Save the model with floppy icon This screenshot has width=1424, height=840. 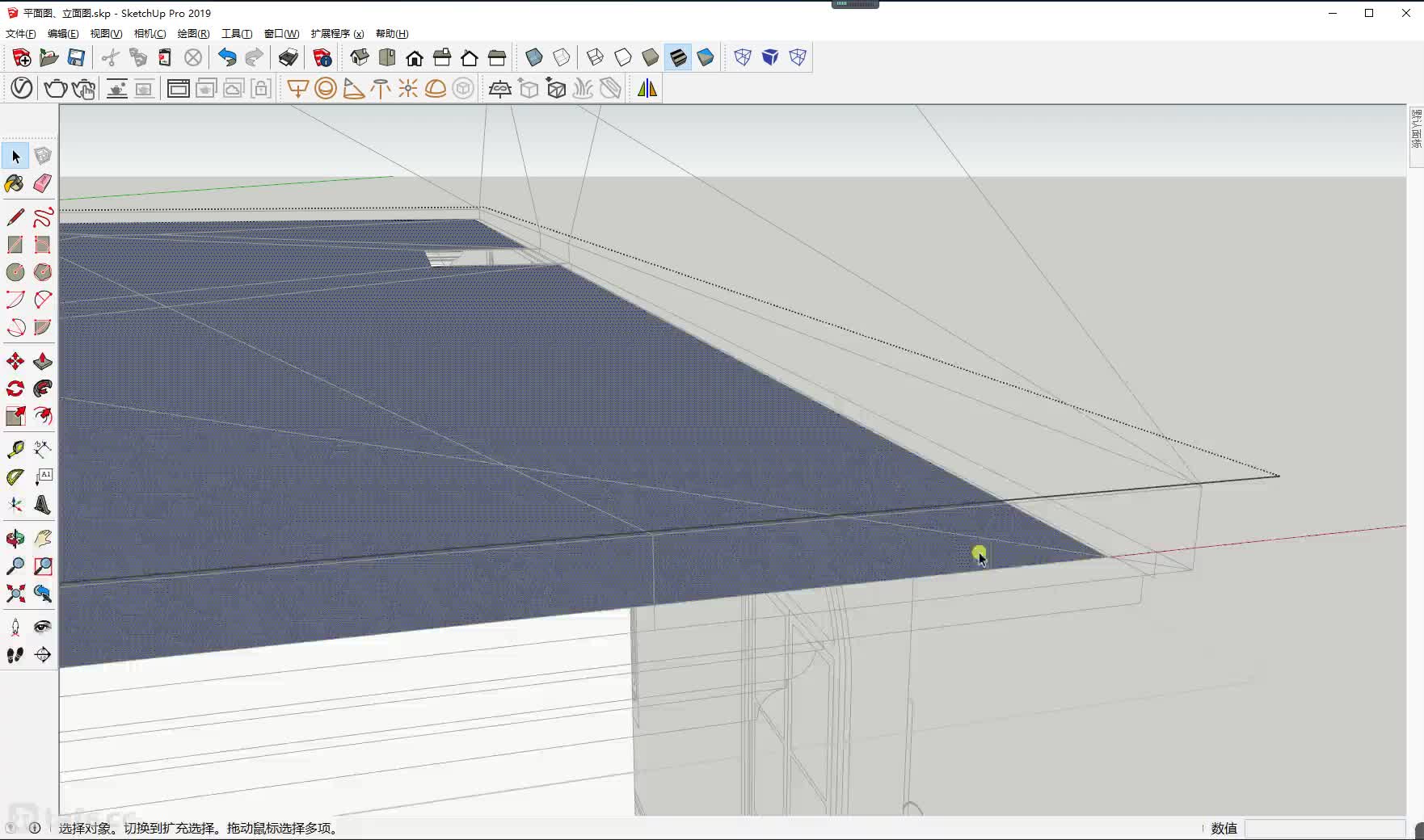pyautogui.click(x=76, y=57)
